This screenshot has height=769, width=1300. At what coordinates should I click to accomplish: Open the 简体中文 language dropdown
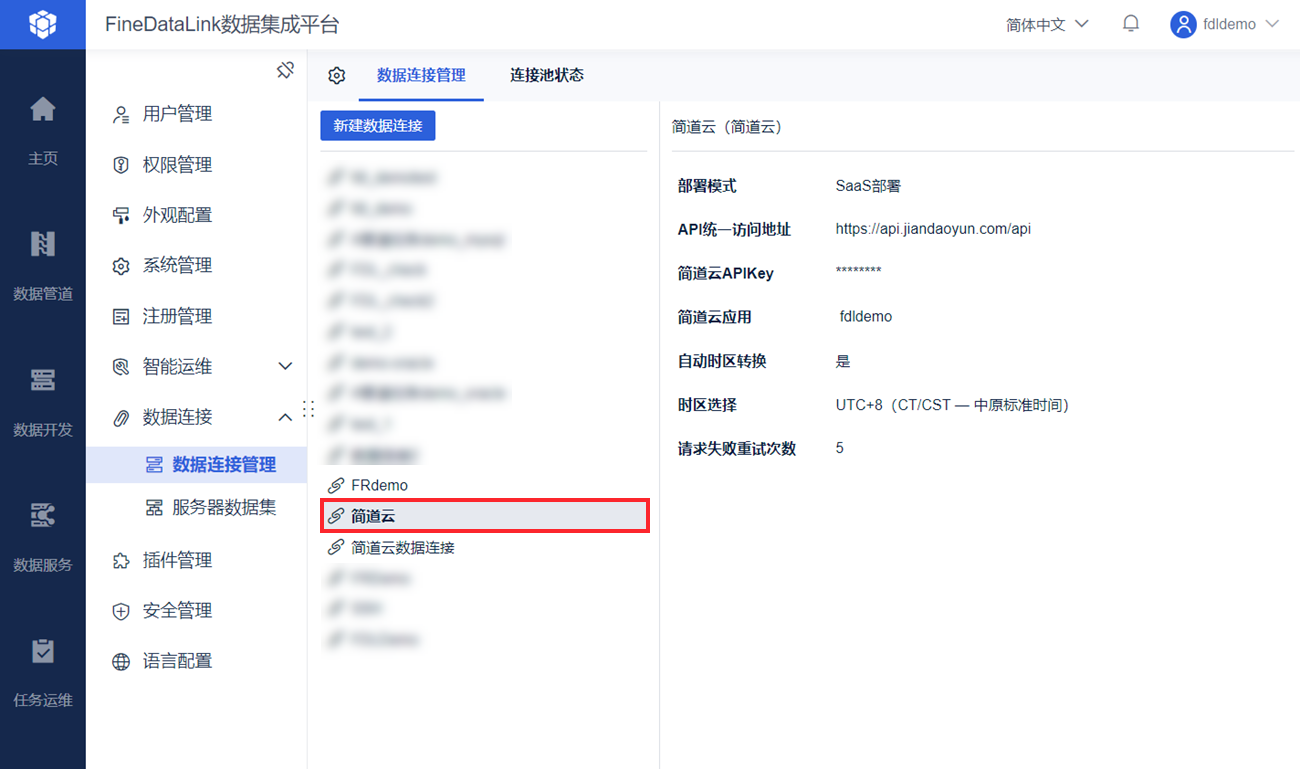click(x=1047, y=25)
